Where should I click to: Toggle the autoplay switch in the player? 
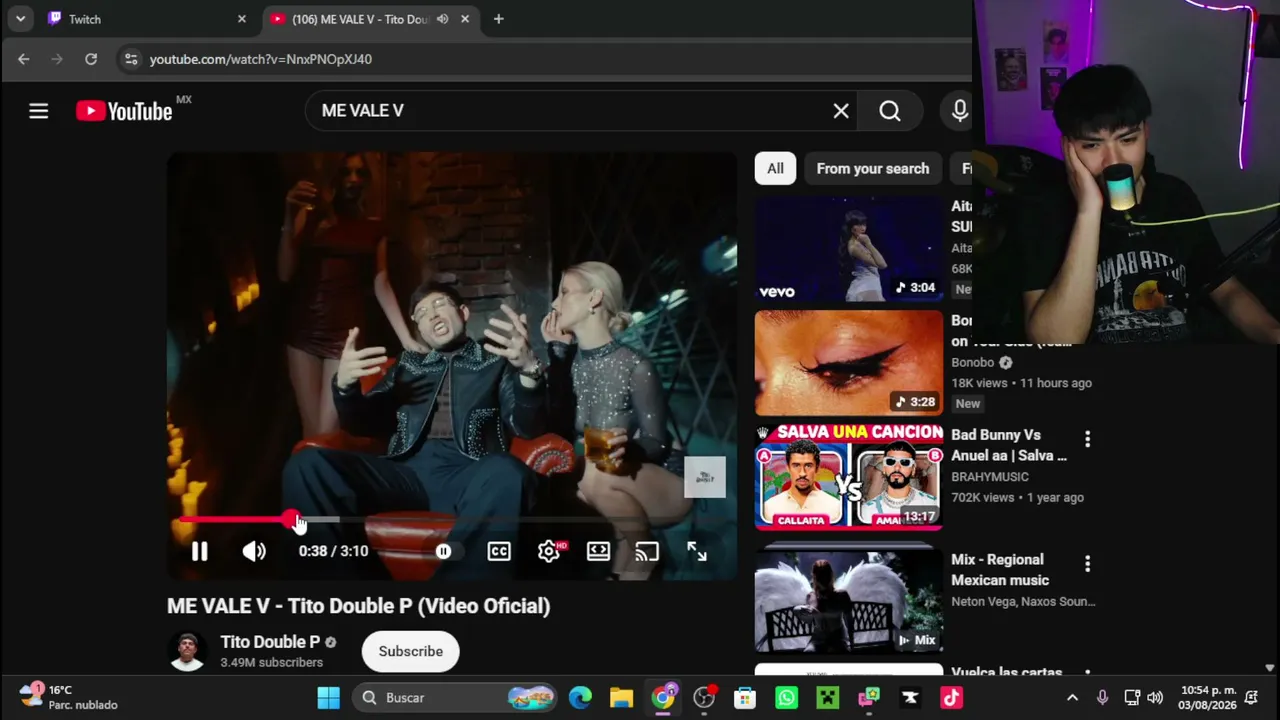(x=443, y=551)
